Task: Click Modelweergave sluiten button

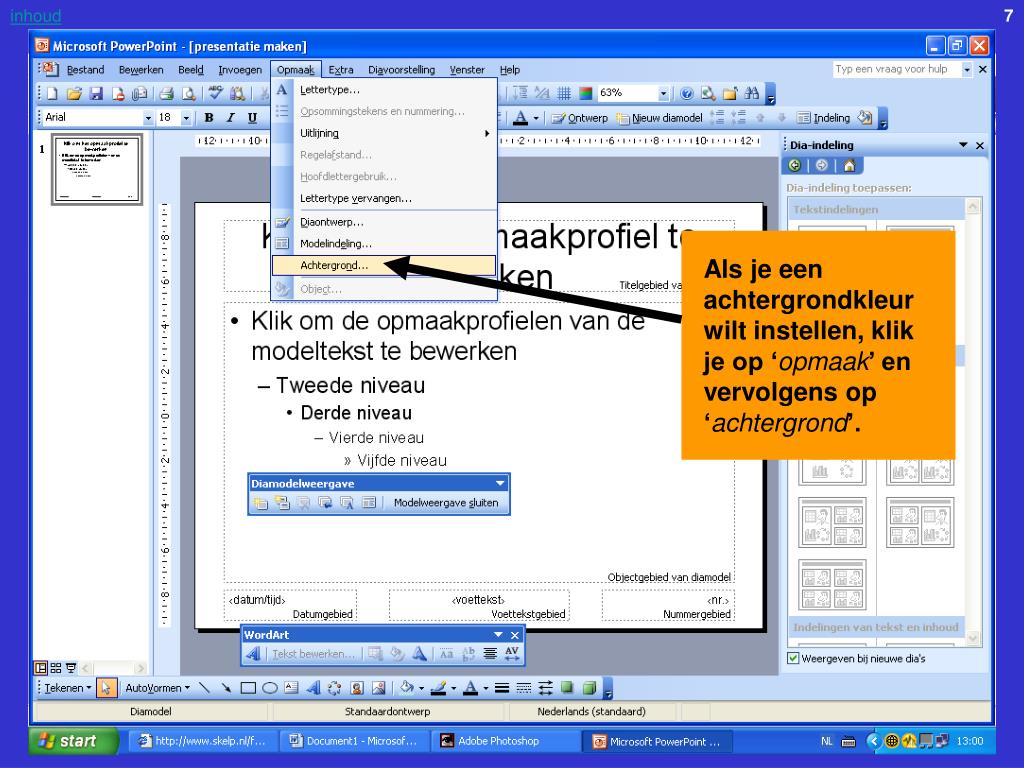Action: (445, 503)
